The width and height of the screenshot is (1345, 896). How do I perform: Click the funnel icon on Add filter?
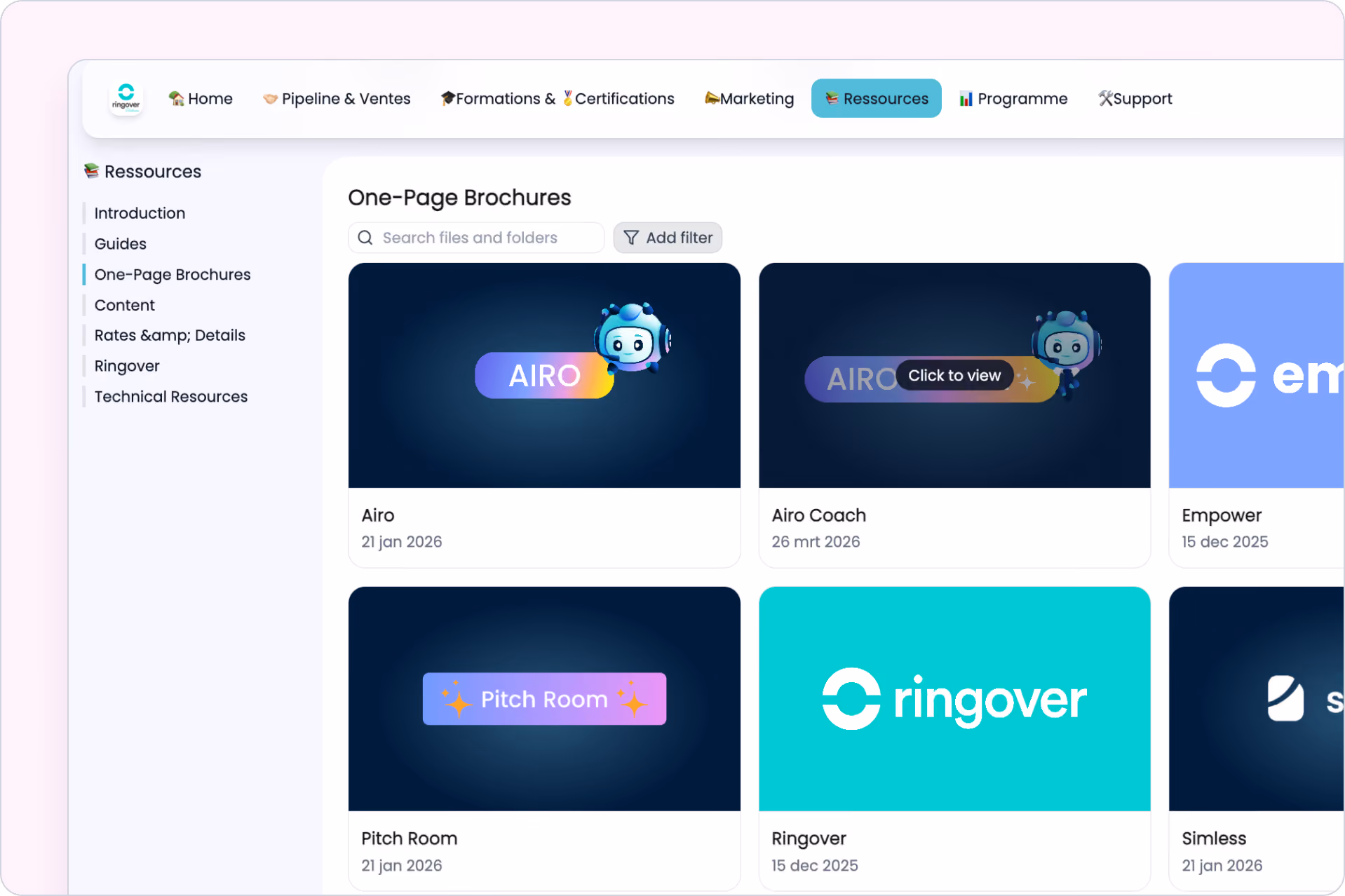pos(631,238)
